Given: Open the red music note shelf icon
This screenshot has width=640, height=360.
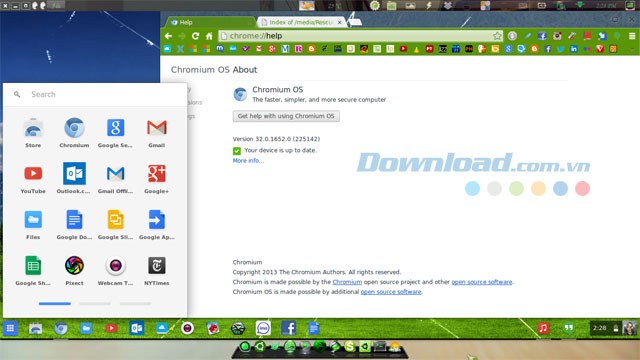Looking at the screenshot, I should pyautogui.click(x=543, y=328).
